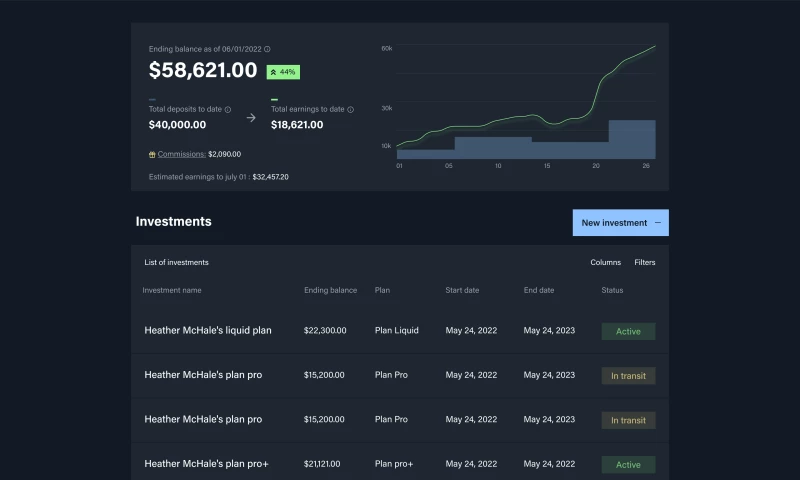
Task: Click the info icon next to Total earnings
Action: click(x=350, y=109)
